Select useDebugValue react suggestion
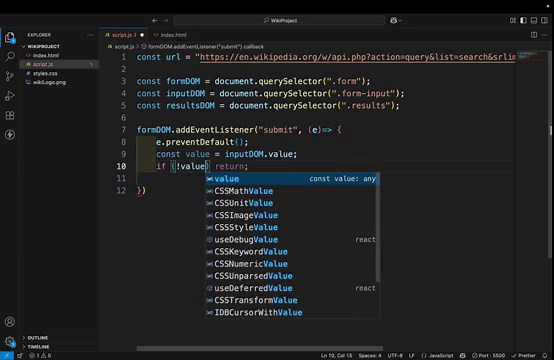 click(x=292, y=240)
